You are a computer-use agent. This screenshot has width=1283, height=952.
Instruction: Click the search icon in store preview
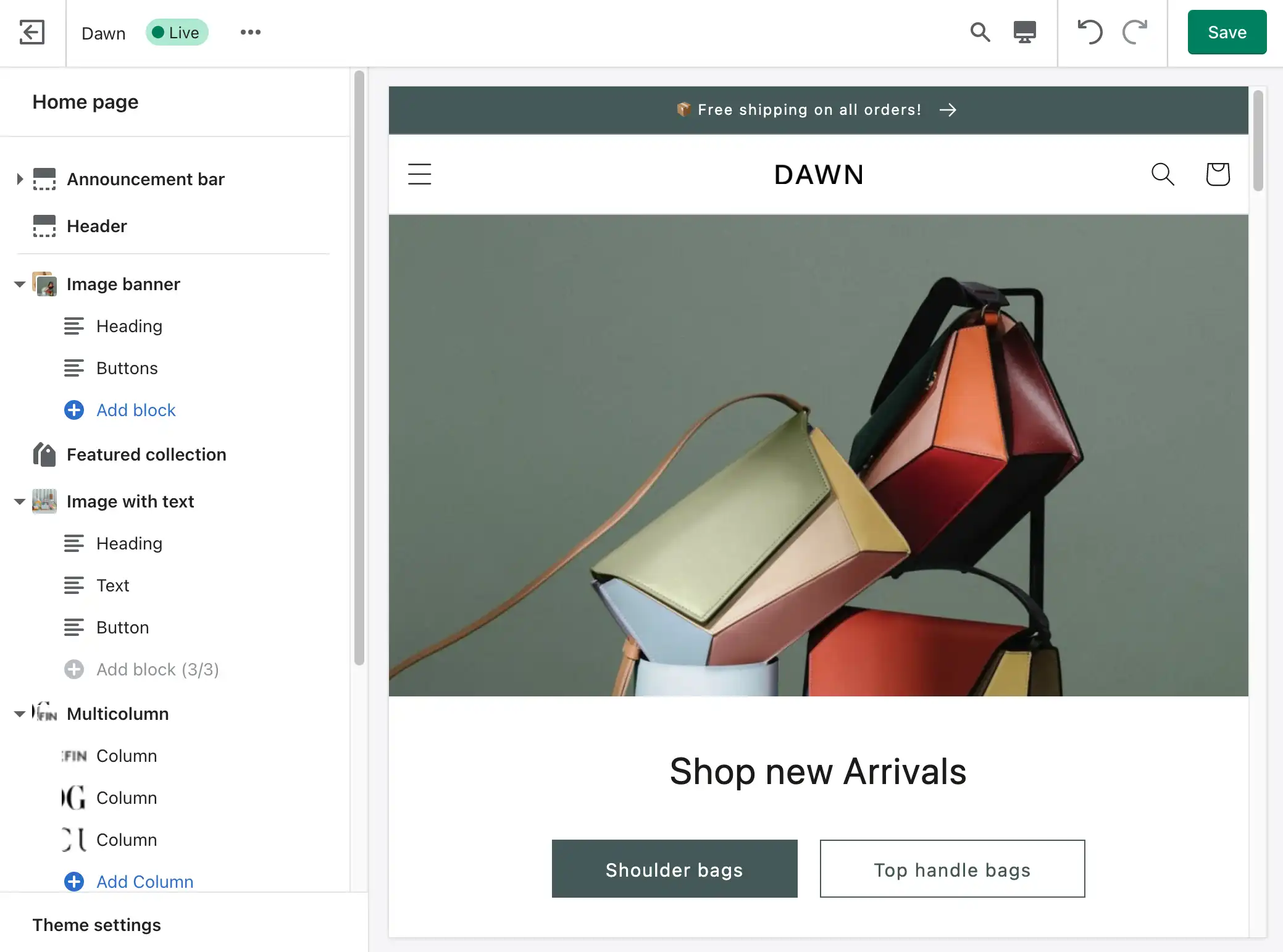tap(1163, 174)
